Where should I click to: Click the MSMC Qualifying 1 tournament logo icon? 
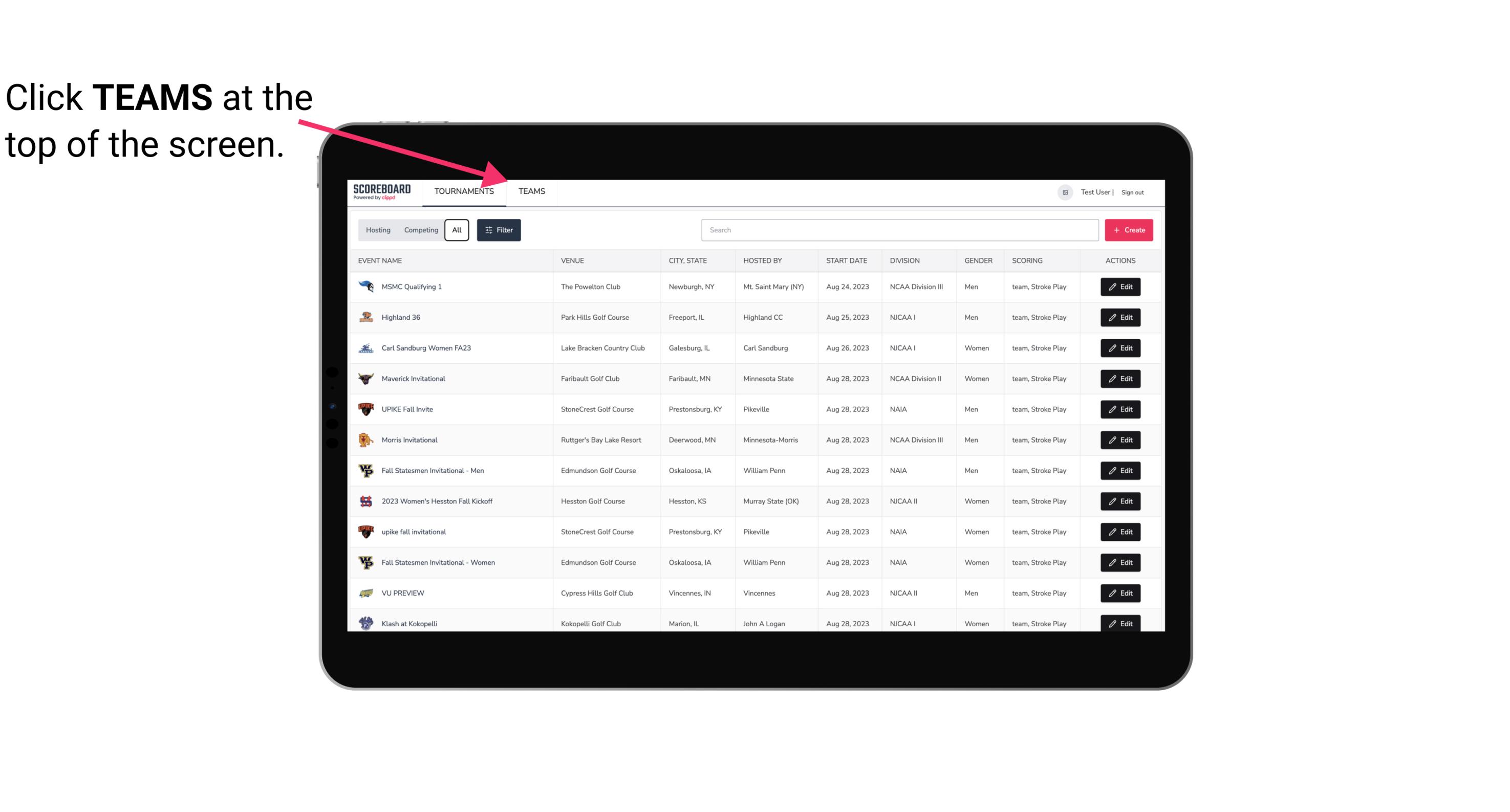(x=366, y=286)
